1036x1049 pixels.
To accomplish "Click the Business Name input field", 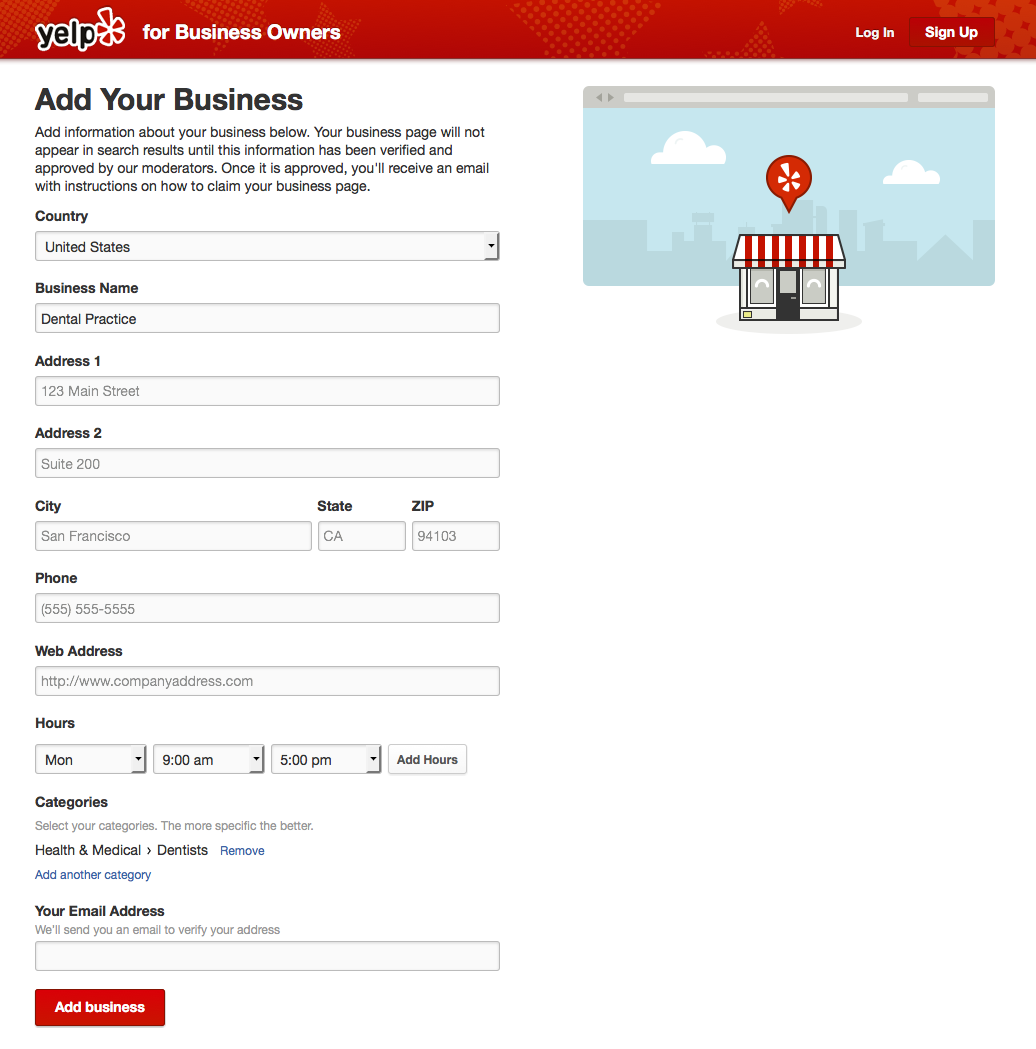I will tap(267, 318).
